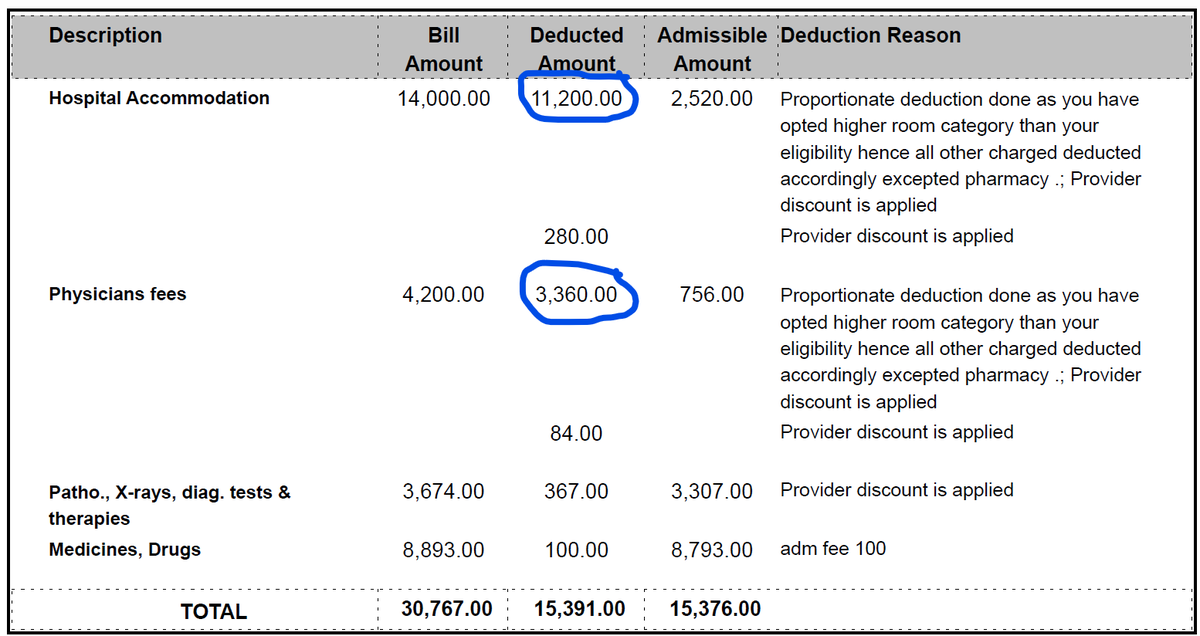The image size is (1200, 636).
Task: Click the 84.00 deducted amount
Action: pyautogui.click(x=576, y=433)
